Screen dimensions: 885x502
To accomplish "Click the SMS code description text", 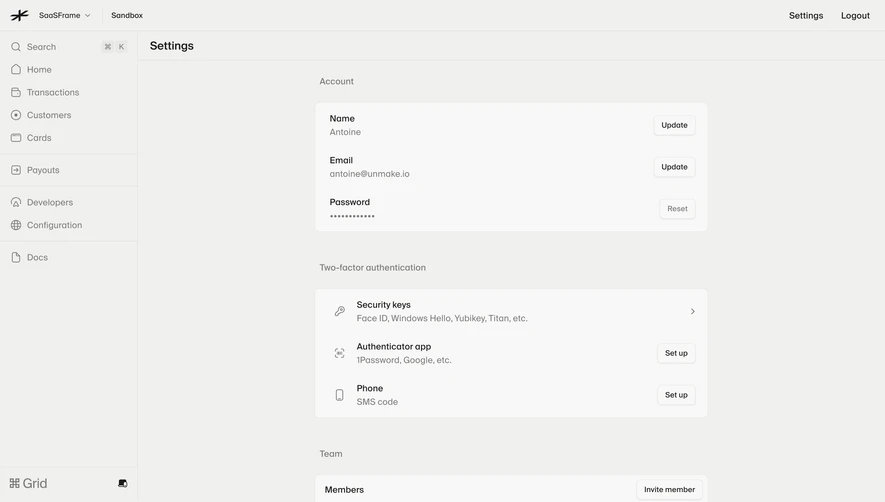I will click(377, 402).
